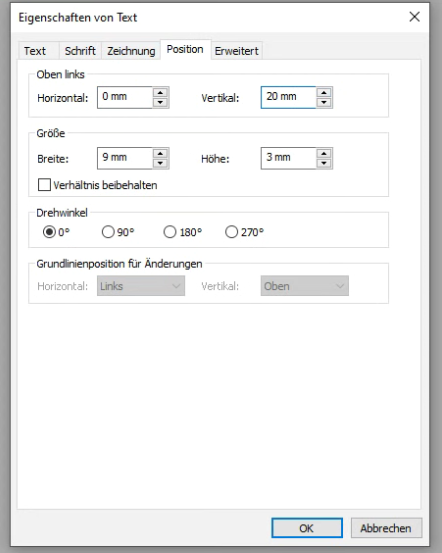
Task: Open the Zeichnung tab
Action: [131, 51]
